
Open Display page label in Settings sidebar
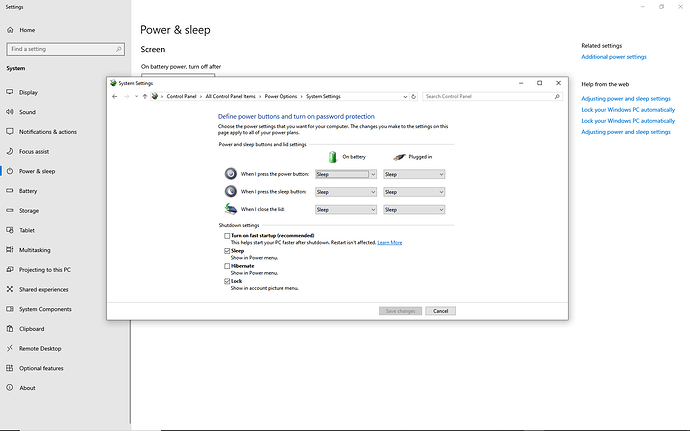click(28, 92)
